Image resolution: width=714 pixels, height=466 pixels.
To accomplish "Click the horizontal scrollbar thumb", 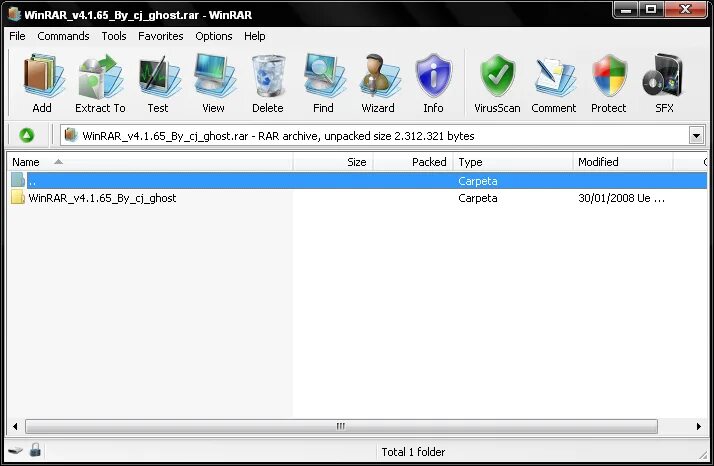I will (341, 426).
